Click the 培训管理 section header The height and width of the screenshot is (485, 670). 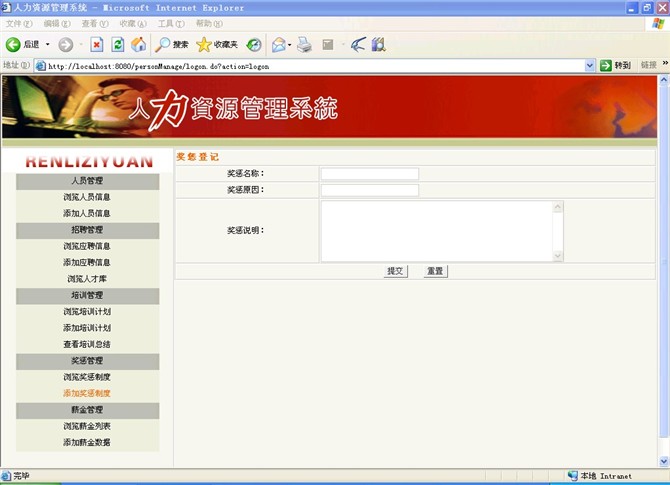[x=88, y=296]
